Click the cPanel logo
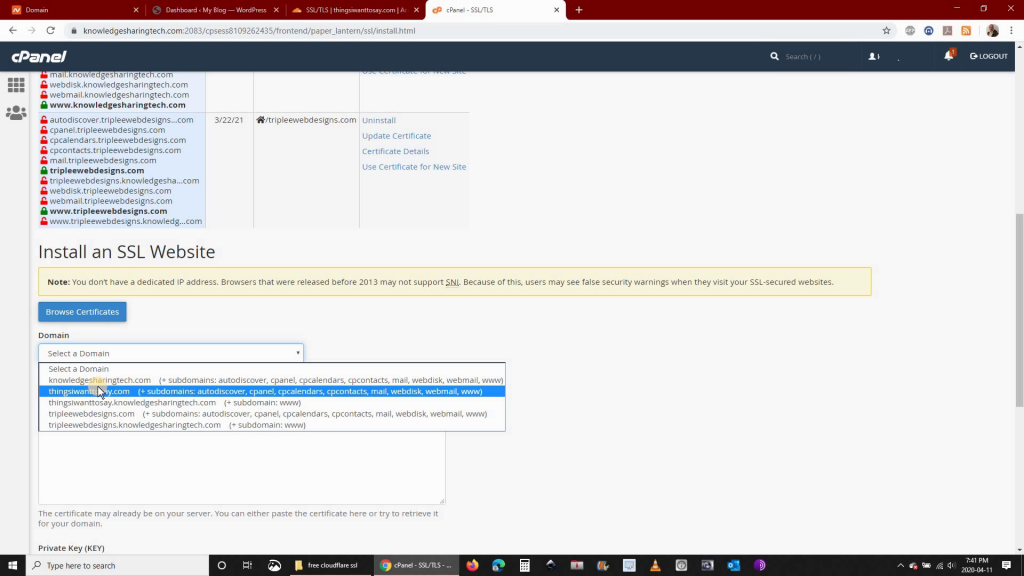The height and width of the screenshot is (576, 1024). [x=39, y=57]
